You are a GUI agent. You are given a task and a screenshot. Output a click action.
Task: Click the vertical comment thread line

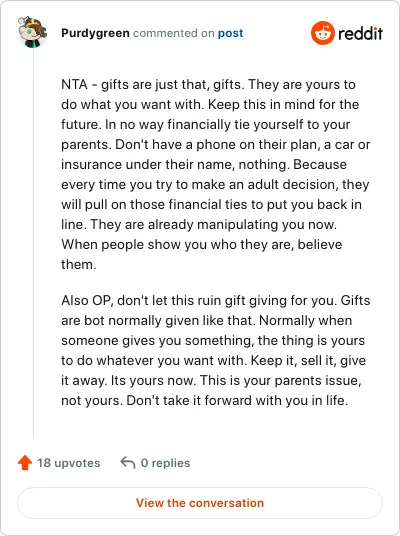click(x=34, y=243)
